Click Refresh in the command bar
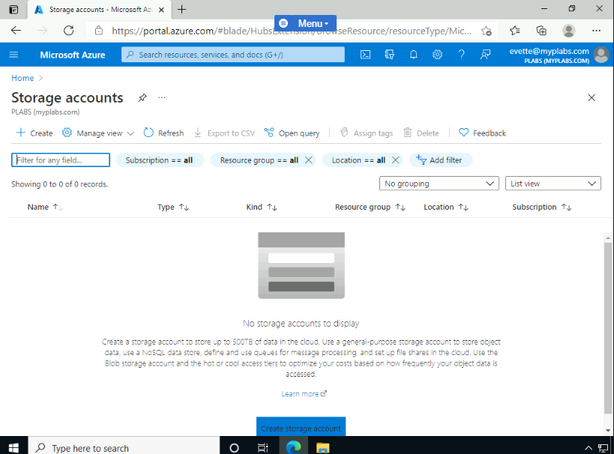Screen dimensions: 614x454 point(164,133)
